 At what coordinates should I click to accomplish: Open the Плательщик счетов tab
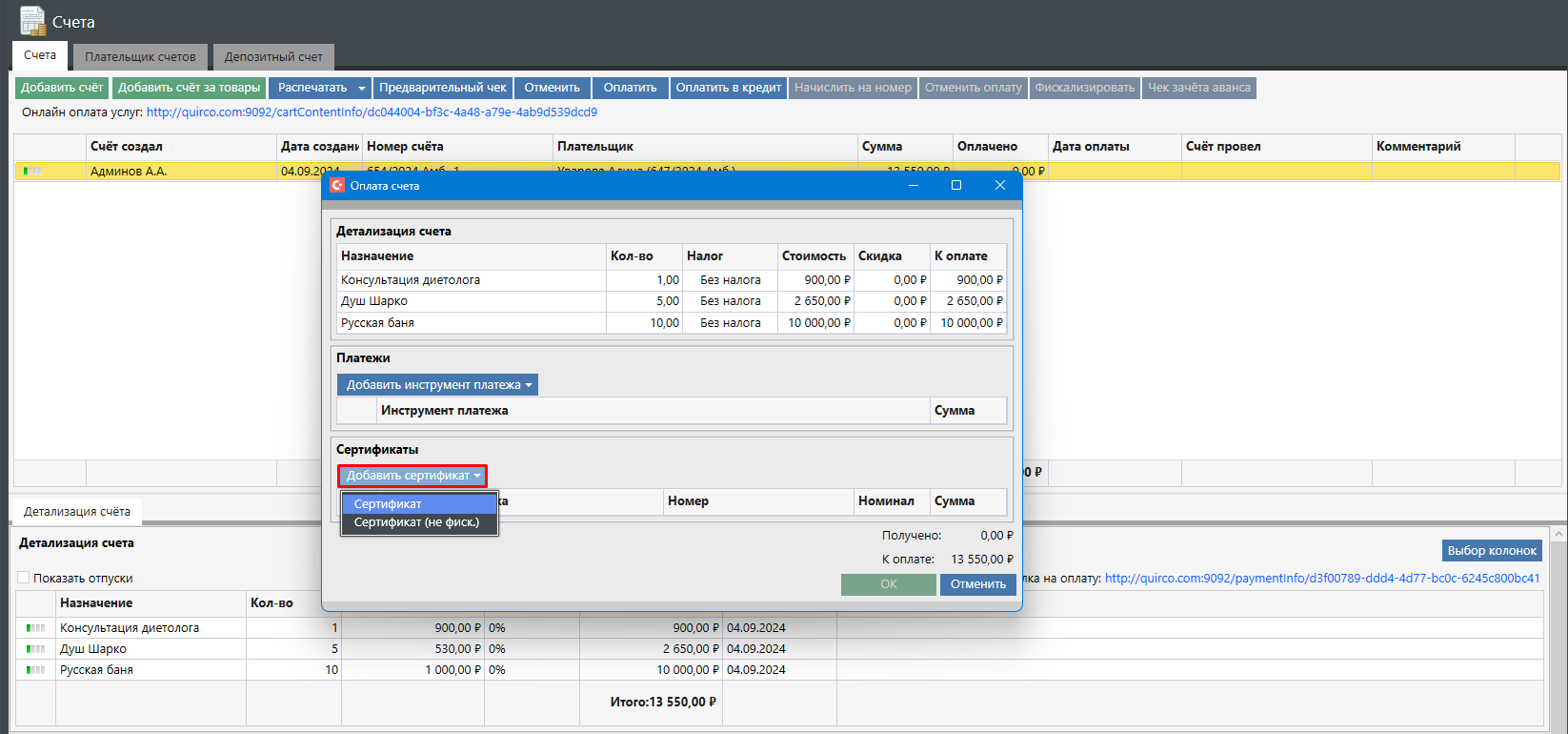coord(140,57)
